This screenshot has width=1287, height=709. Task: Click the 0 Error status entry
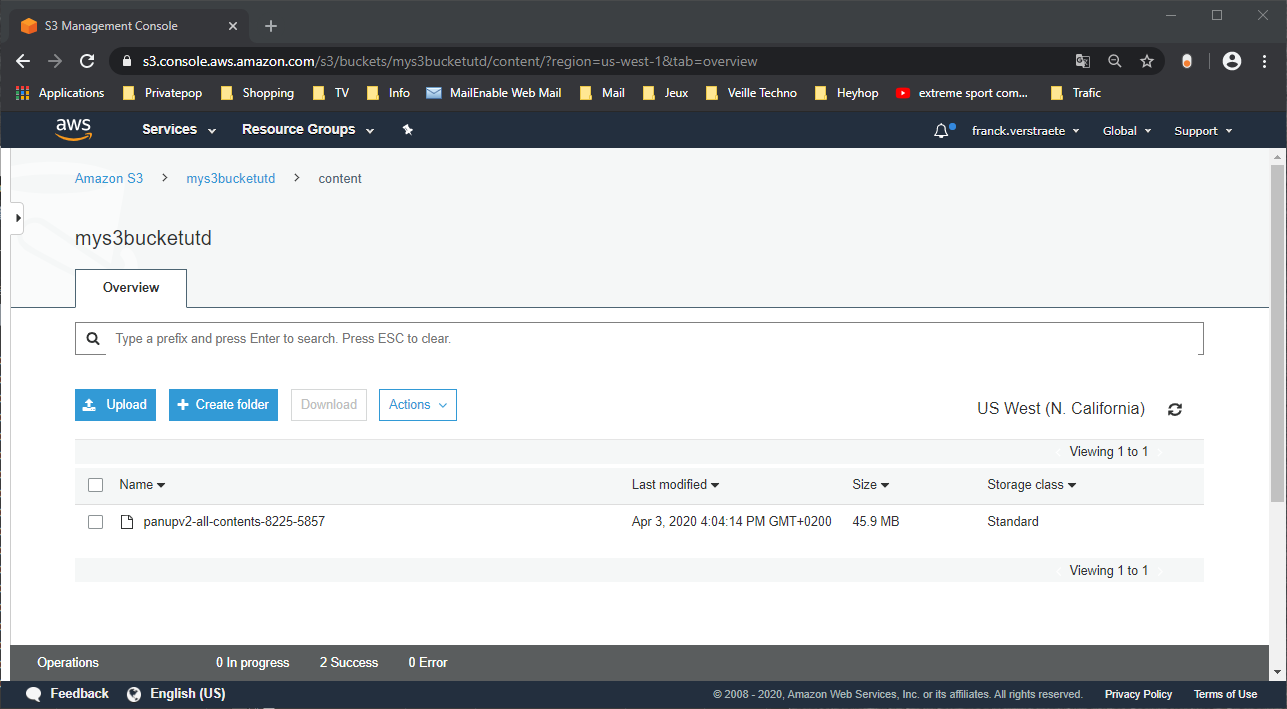click(x=428, y=663)
